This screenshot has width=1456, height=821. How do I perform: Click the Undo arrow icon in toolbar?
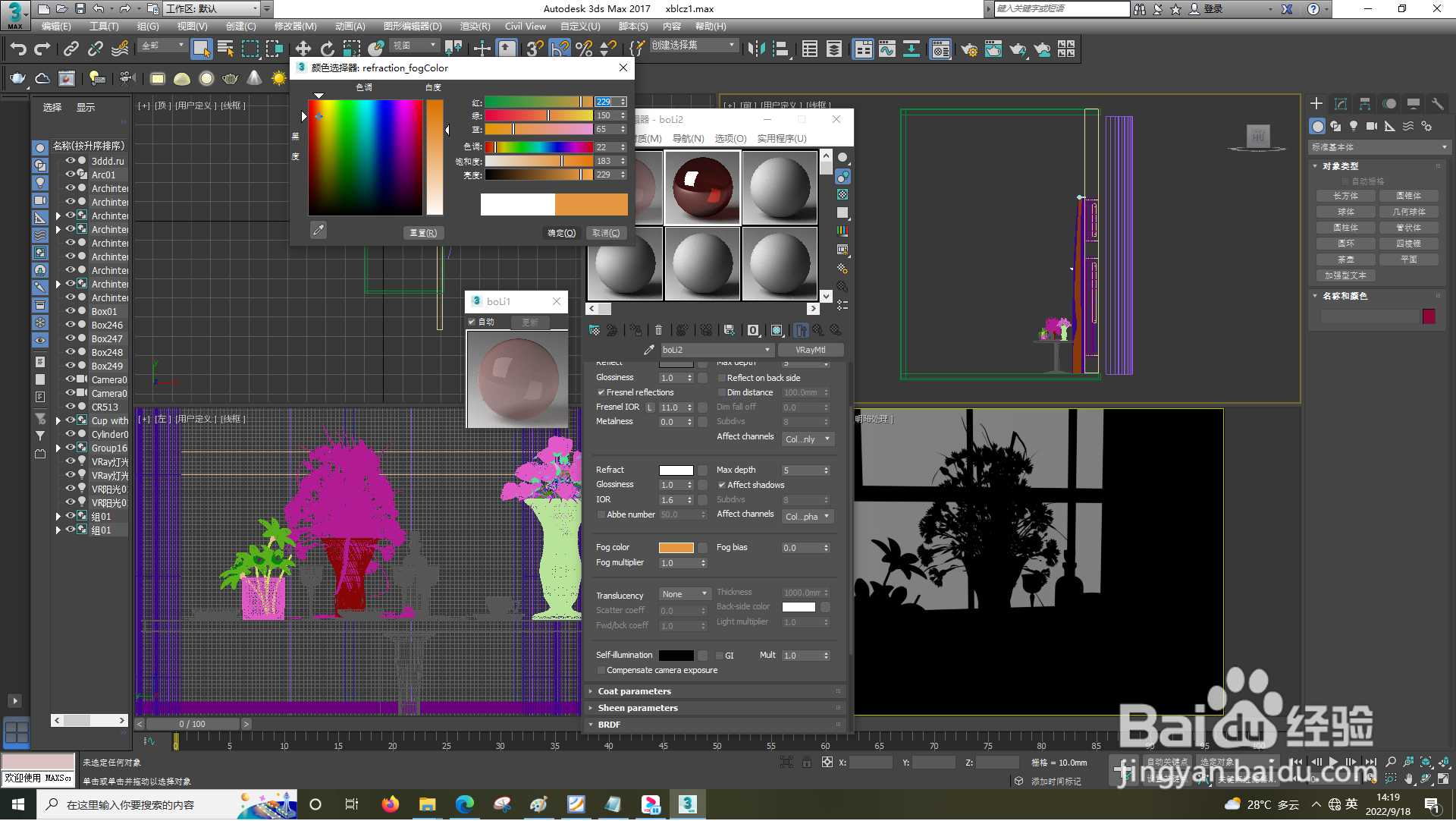(18, 49)
